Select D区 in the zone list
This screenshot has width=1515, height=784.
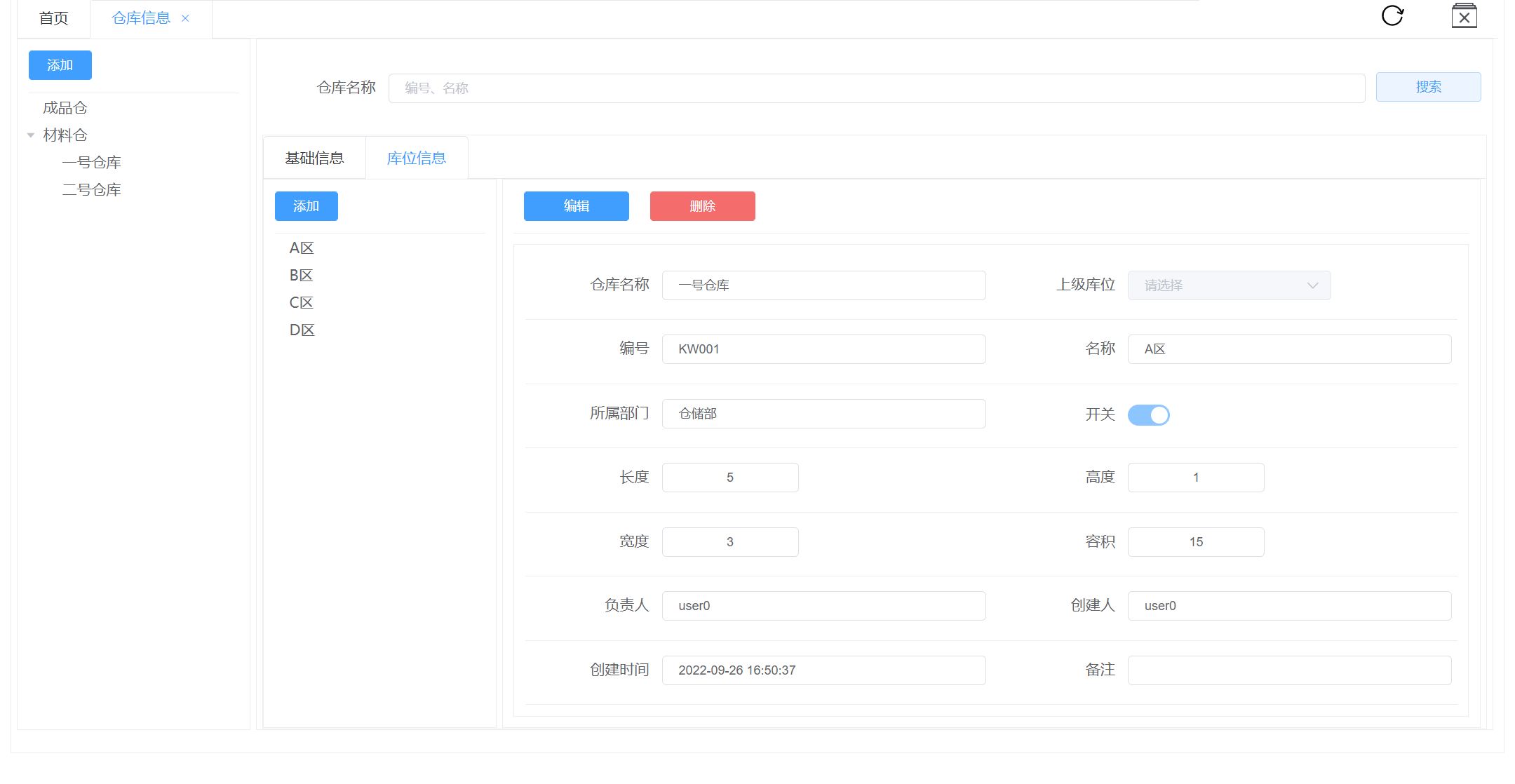(x=302, y=330)
